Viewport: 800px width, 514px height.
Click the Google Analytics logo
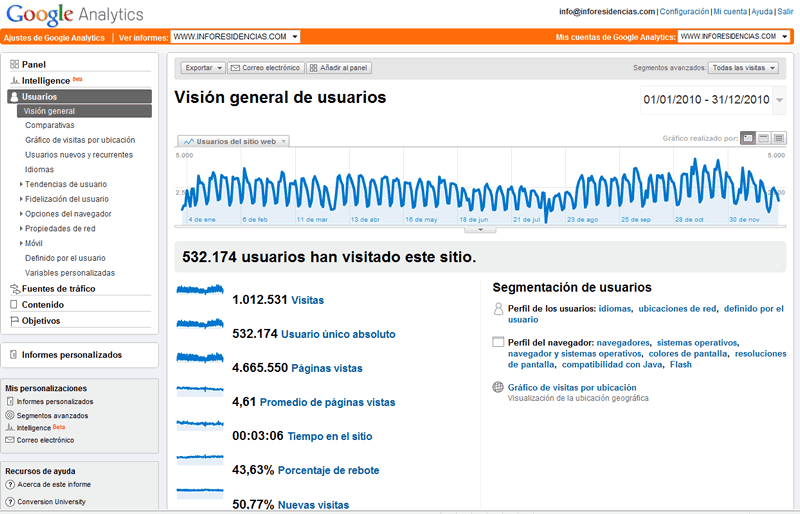pyautogui.click(x=75, y=15)
